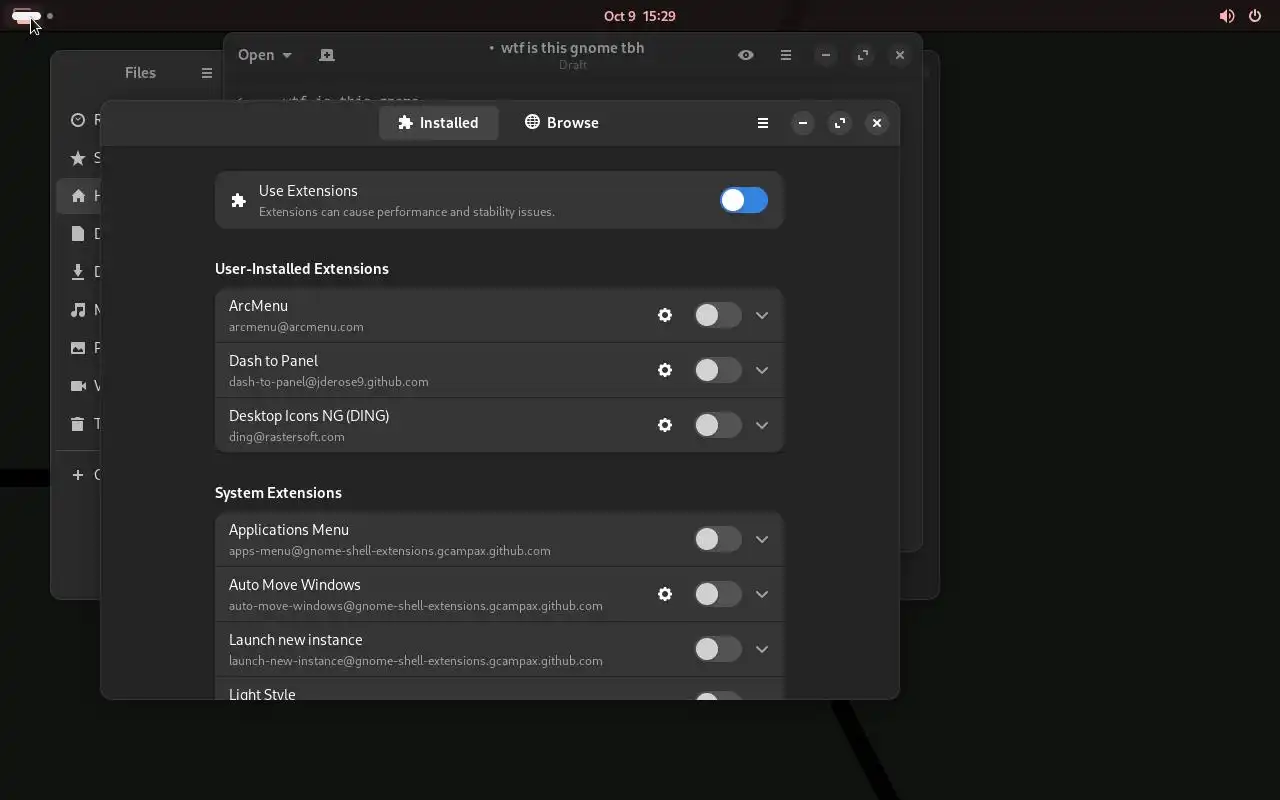The image size is (1280, 800).
Task: Open the text editor hamburger menu
Action: pyautogui.click(x=786, y=55)
